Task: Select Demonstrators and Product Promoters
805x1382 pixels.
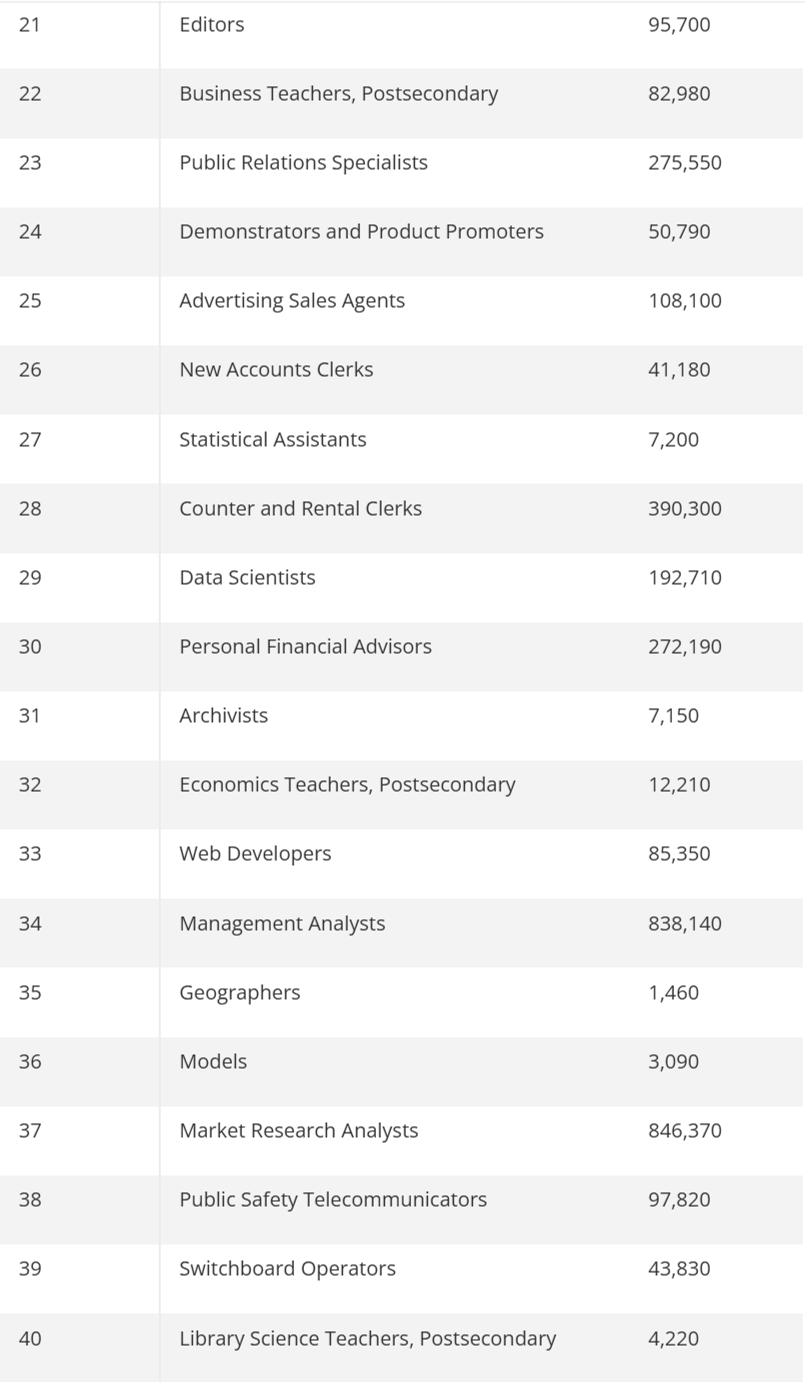Action: 361,232
